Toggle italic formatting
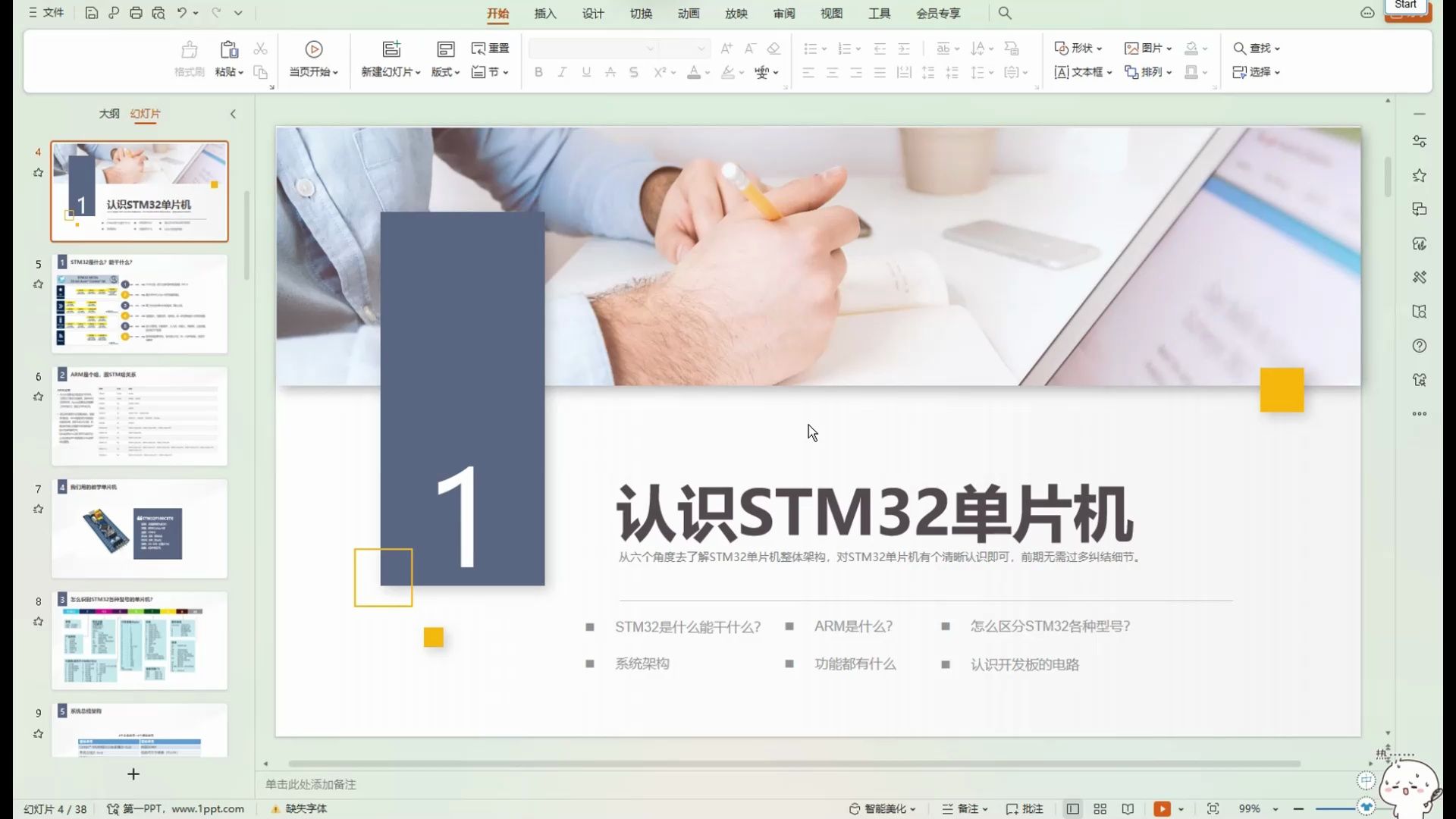1456x819 pixels. [x=562, y=72]
